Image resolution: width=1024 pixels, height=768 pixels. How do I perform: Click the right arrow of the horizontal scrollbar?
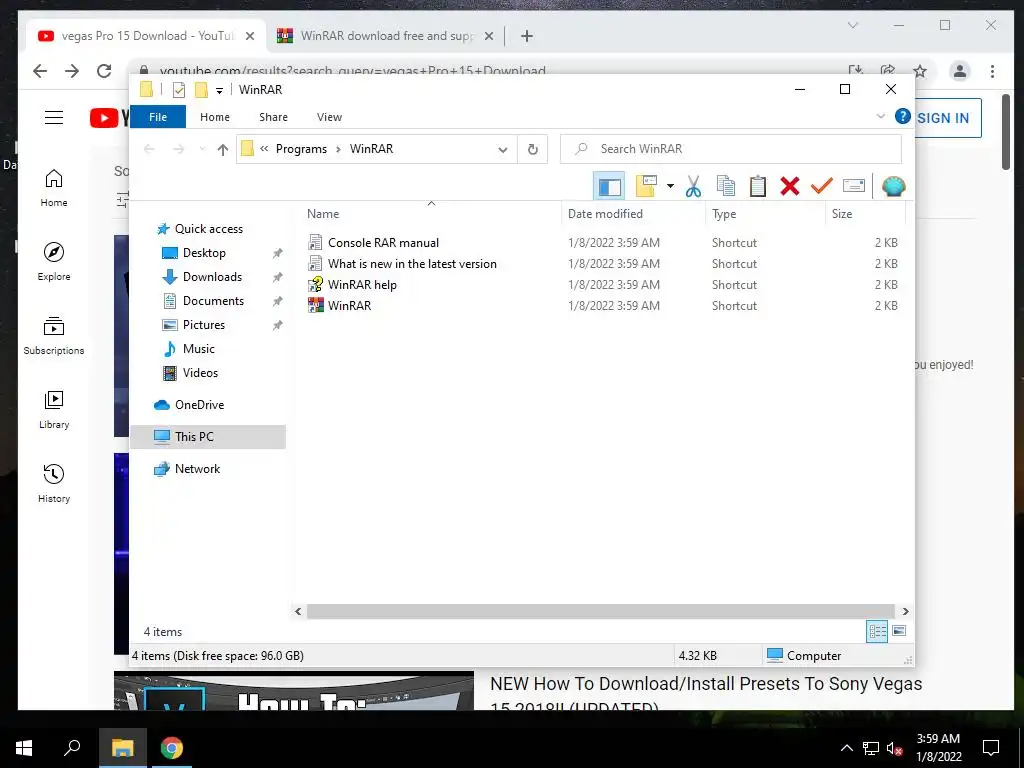[x=905, y=611]
